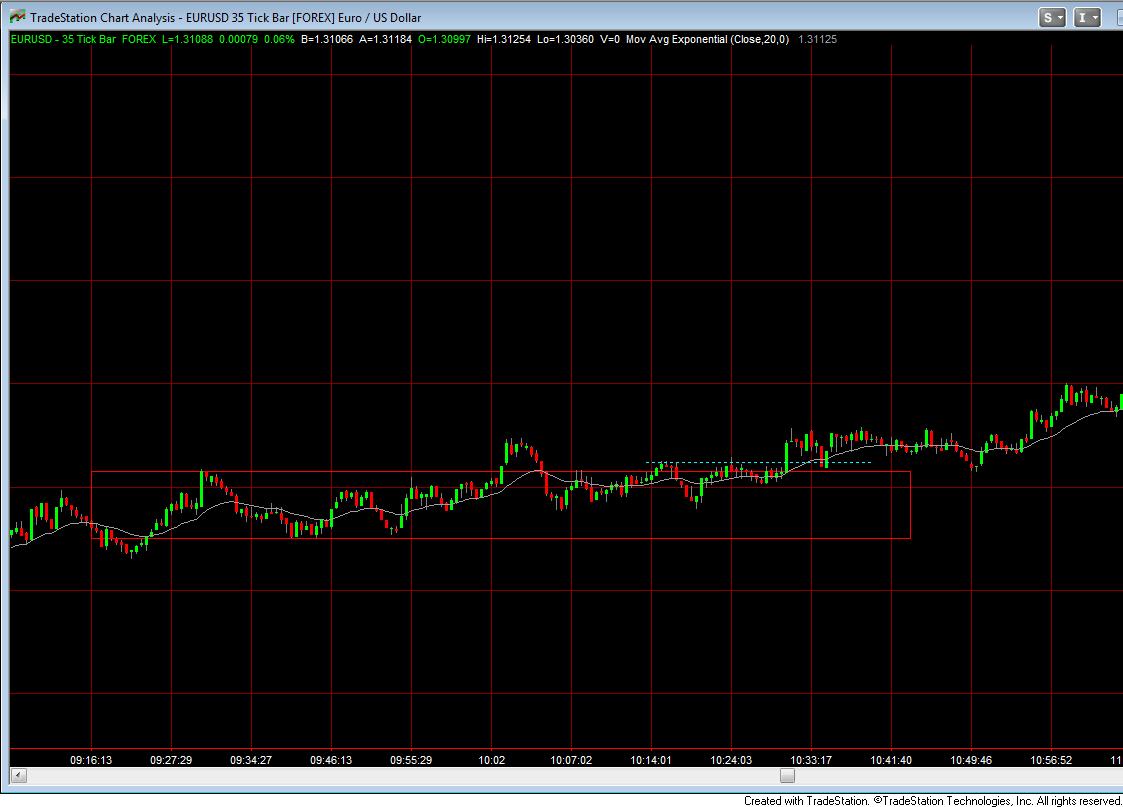Image resolution: width=1123 pixels, height=807 pixels.
Task: Click the "Lo=1.30360" low value
Action: point(565,39)
